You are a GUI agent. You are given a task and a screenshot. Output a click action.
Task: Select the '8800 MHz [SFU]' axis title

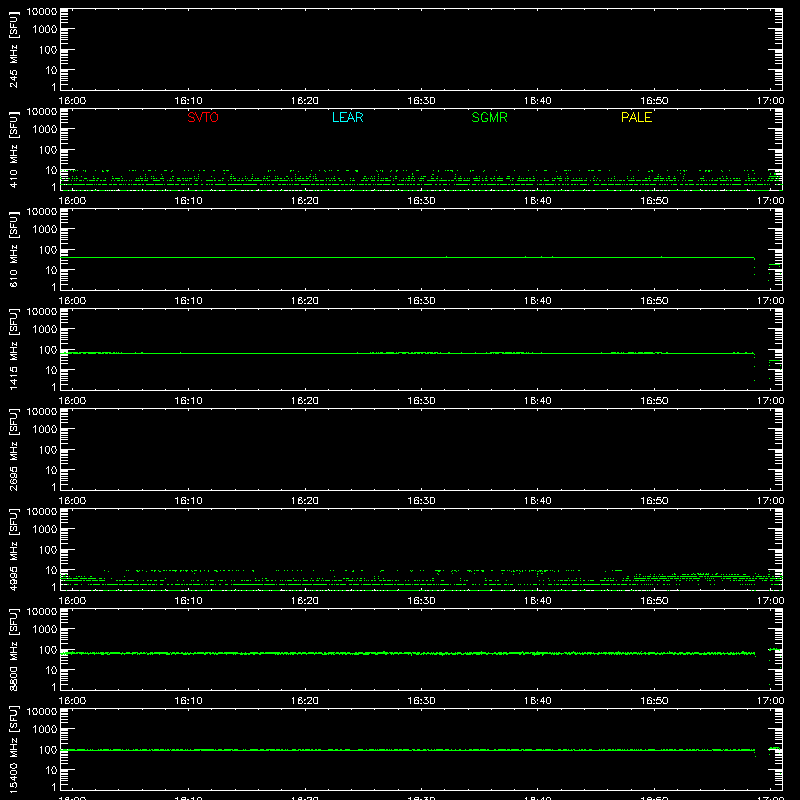pos(14,649)
